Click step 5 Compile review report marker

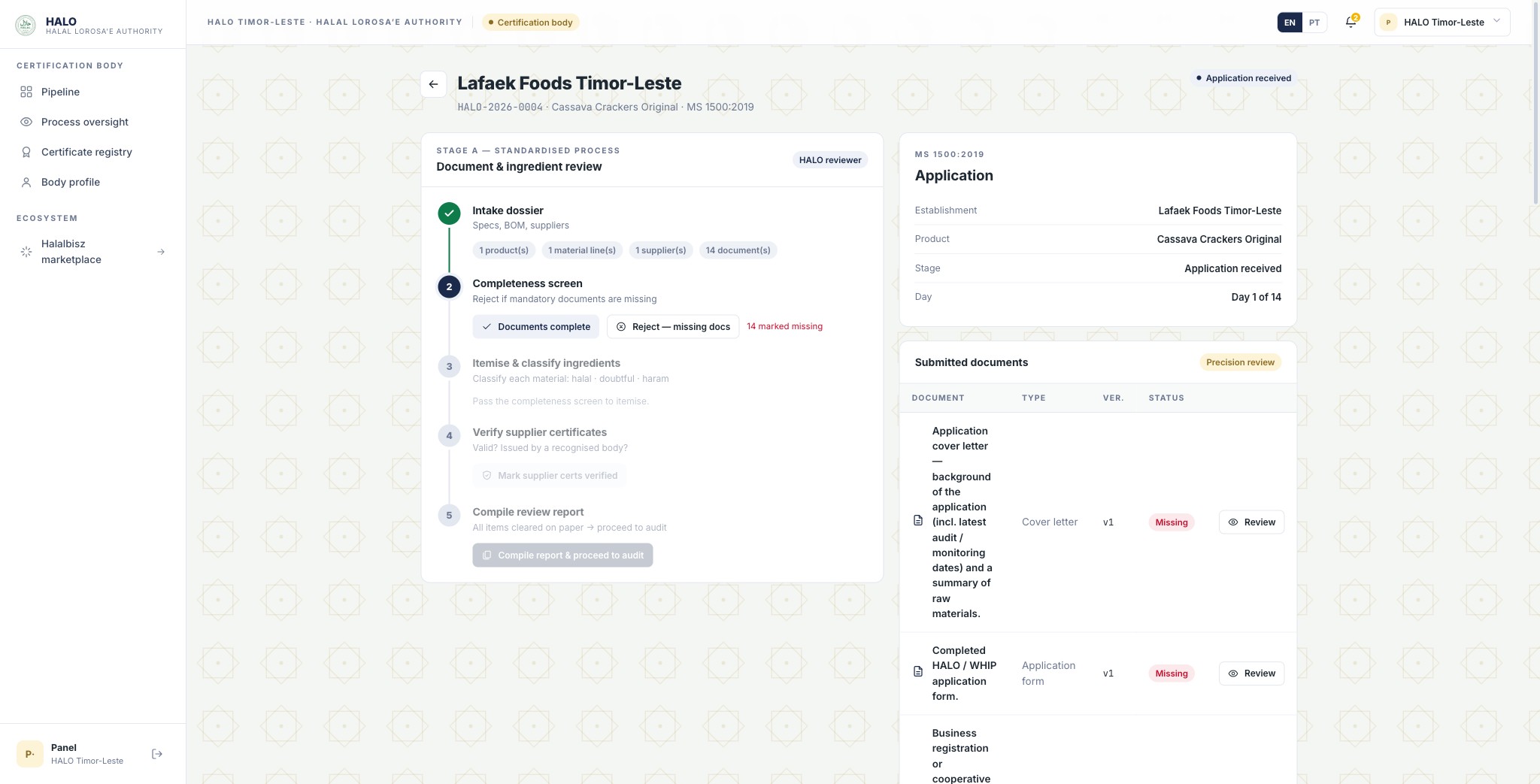click(449, 515)
